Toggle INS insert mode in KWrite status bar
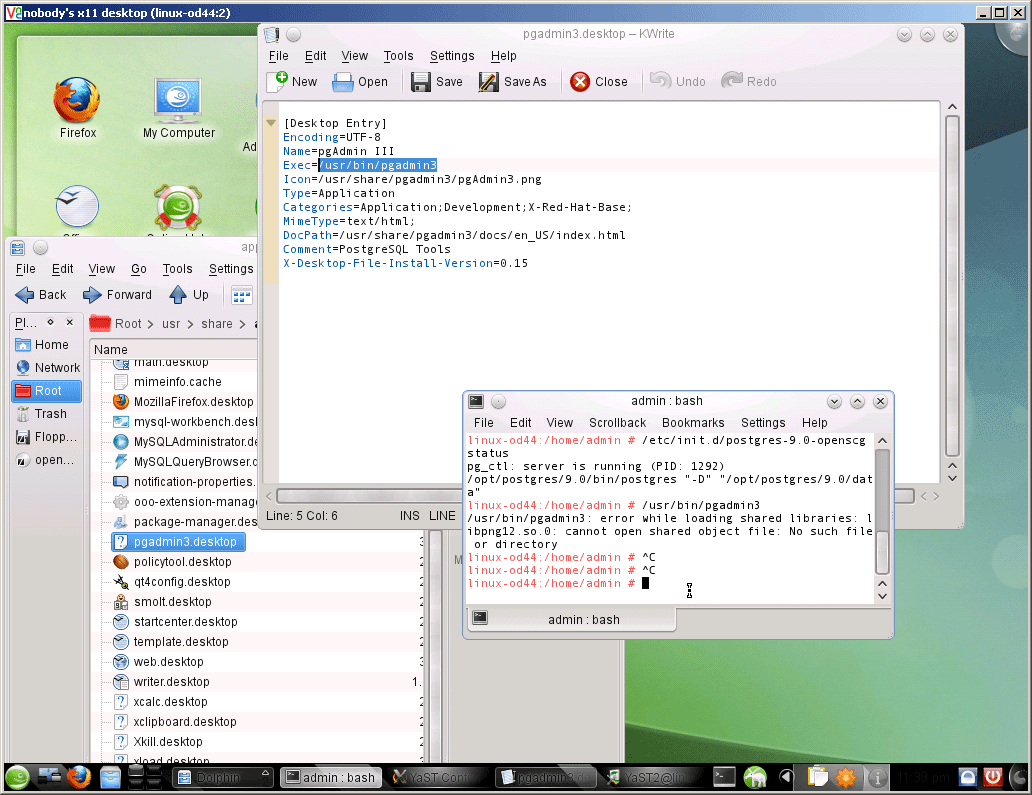The image size is (1032, 795). (409, 515)
